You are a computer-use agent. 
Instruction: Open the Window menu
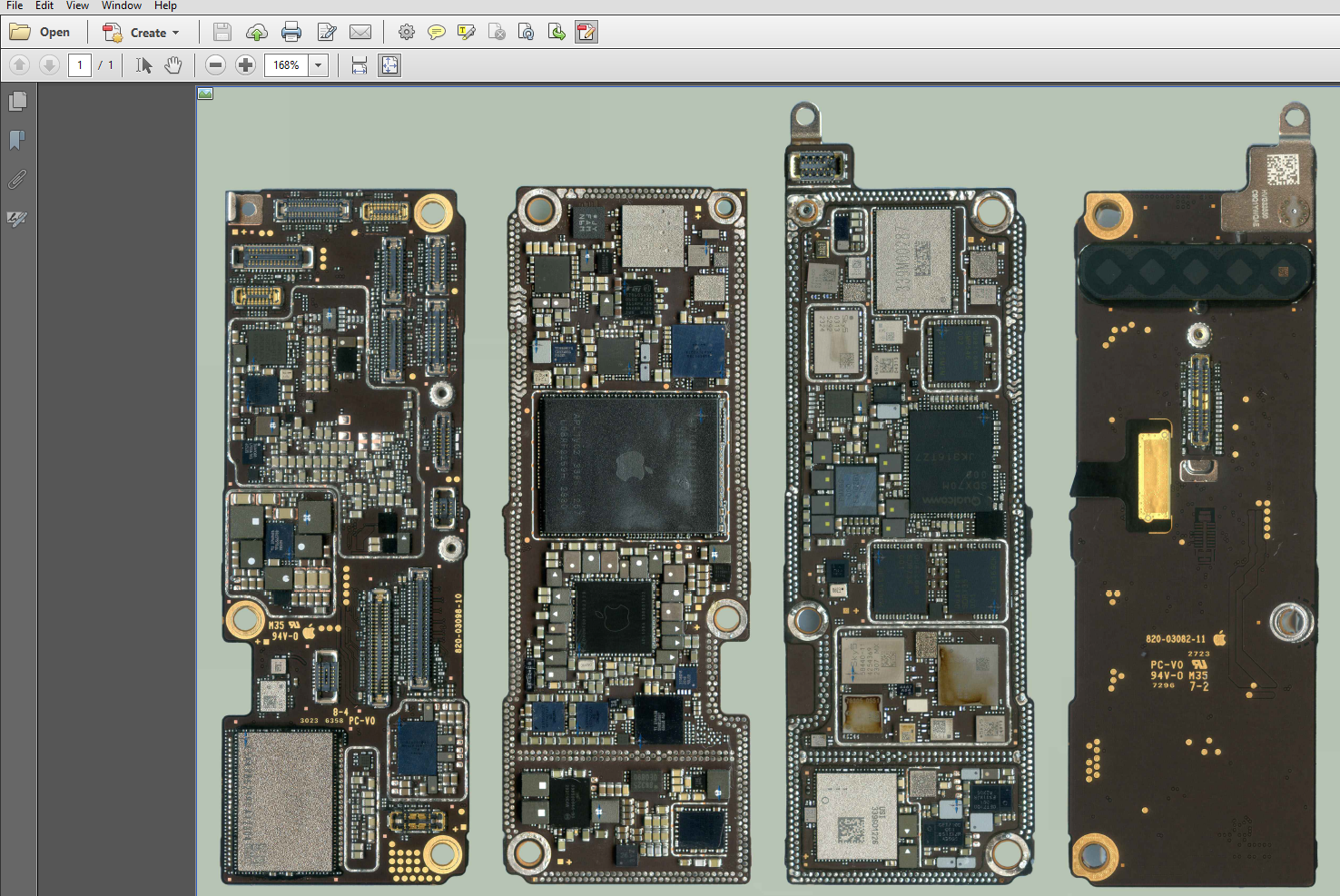pyautogui.click(x=121, y=5)
